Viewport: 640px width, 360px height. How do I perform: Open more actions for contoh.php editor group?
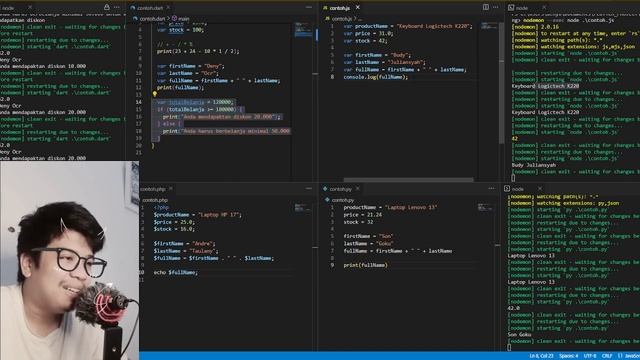click(x=309, y=188)
